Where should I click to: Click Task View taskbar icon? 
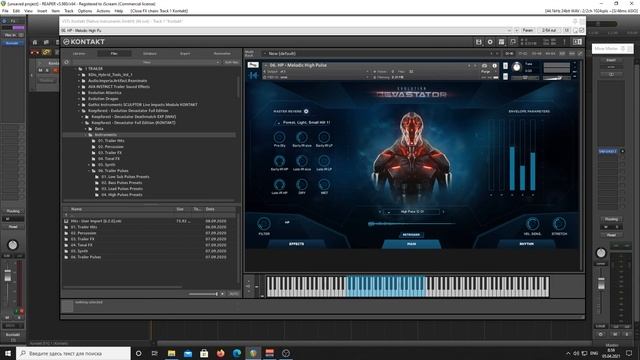pos(155,353)
